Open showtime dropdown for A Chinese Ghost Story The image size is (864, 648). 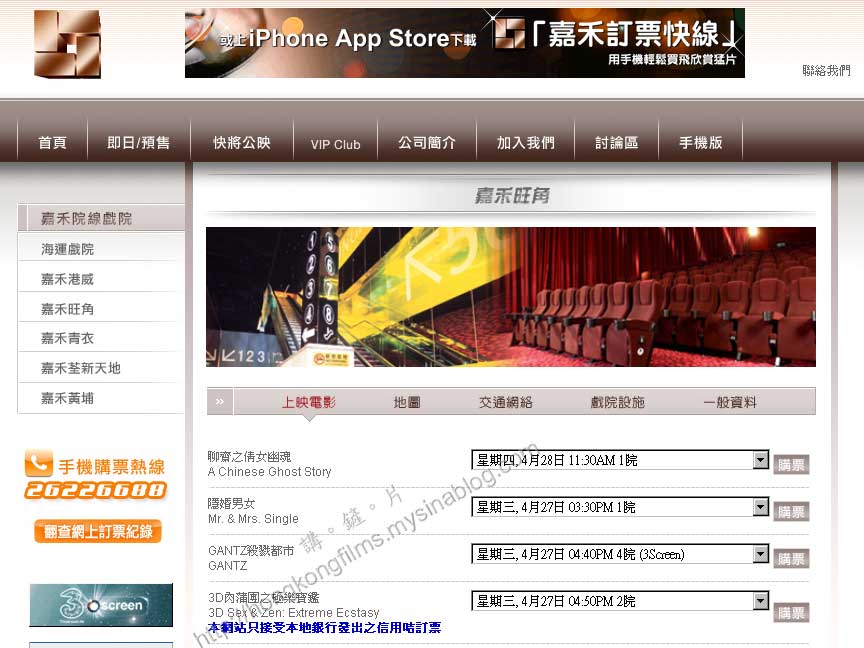click(x=760, y=460)
